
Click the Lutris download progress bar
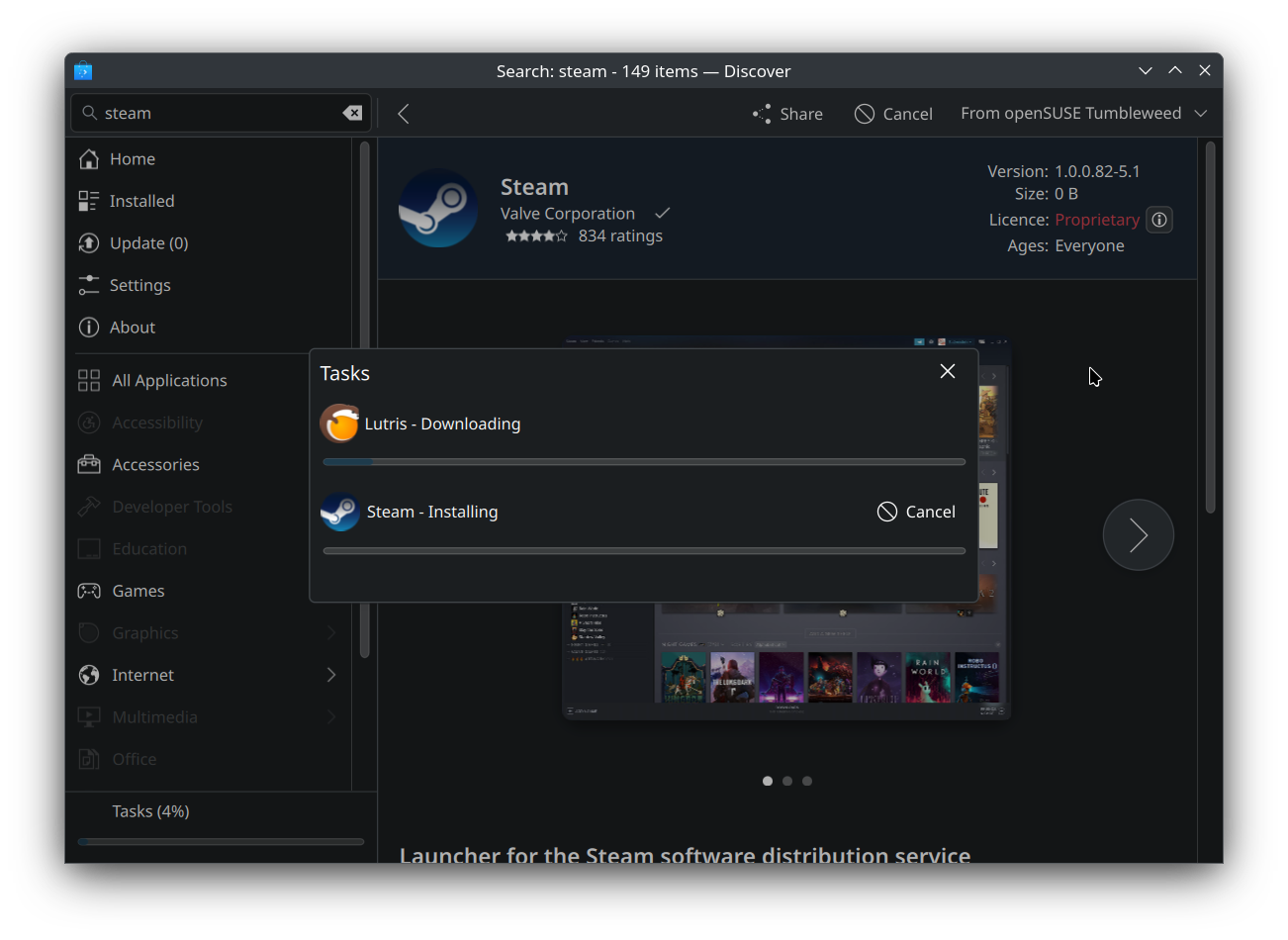click(644, 462)
